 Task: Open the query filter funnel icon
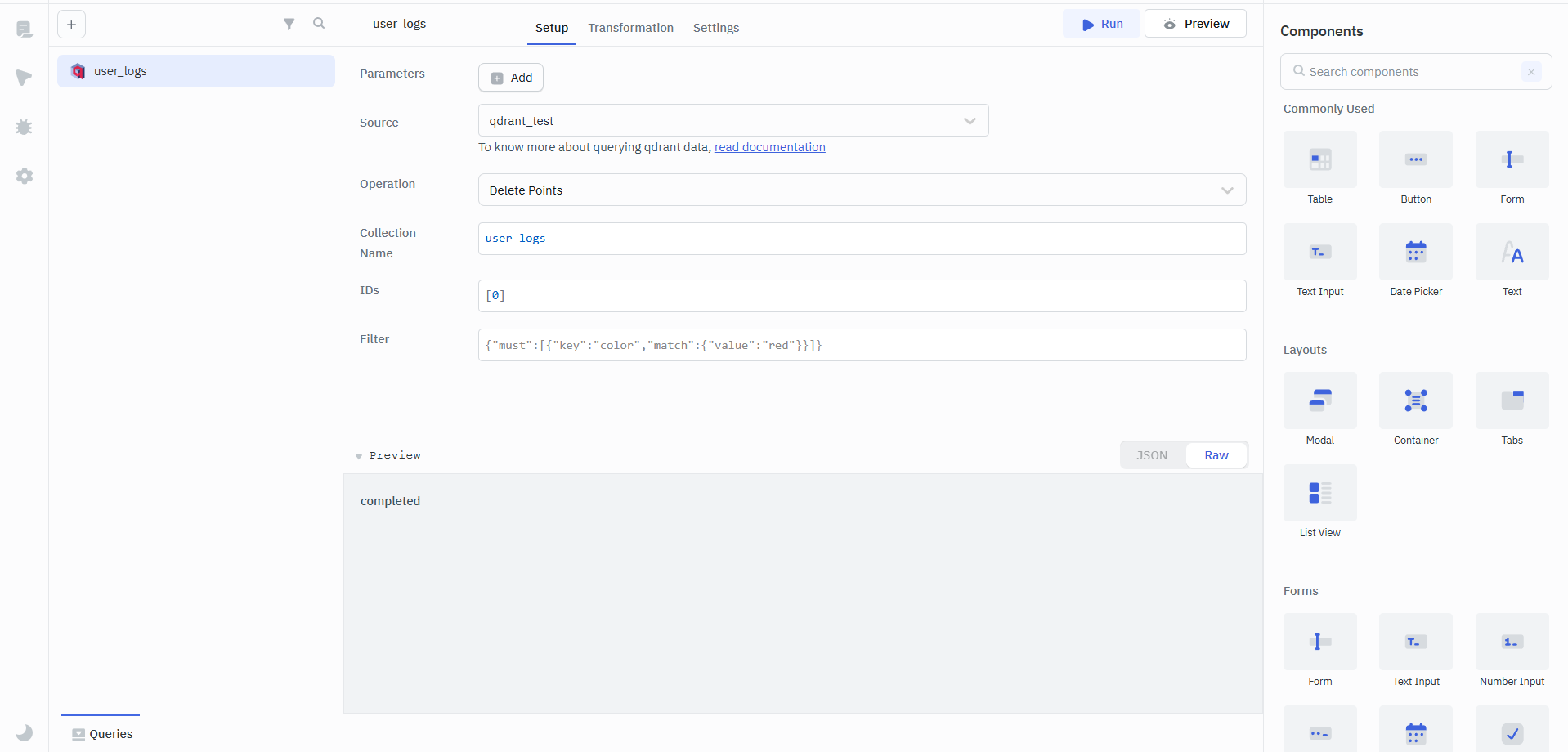pos(289,25)
